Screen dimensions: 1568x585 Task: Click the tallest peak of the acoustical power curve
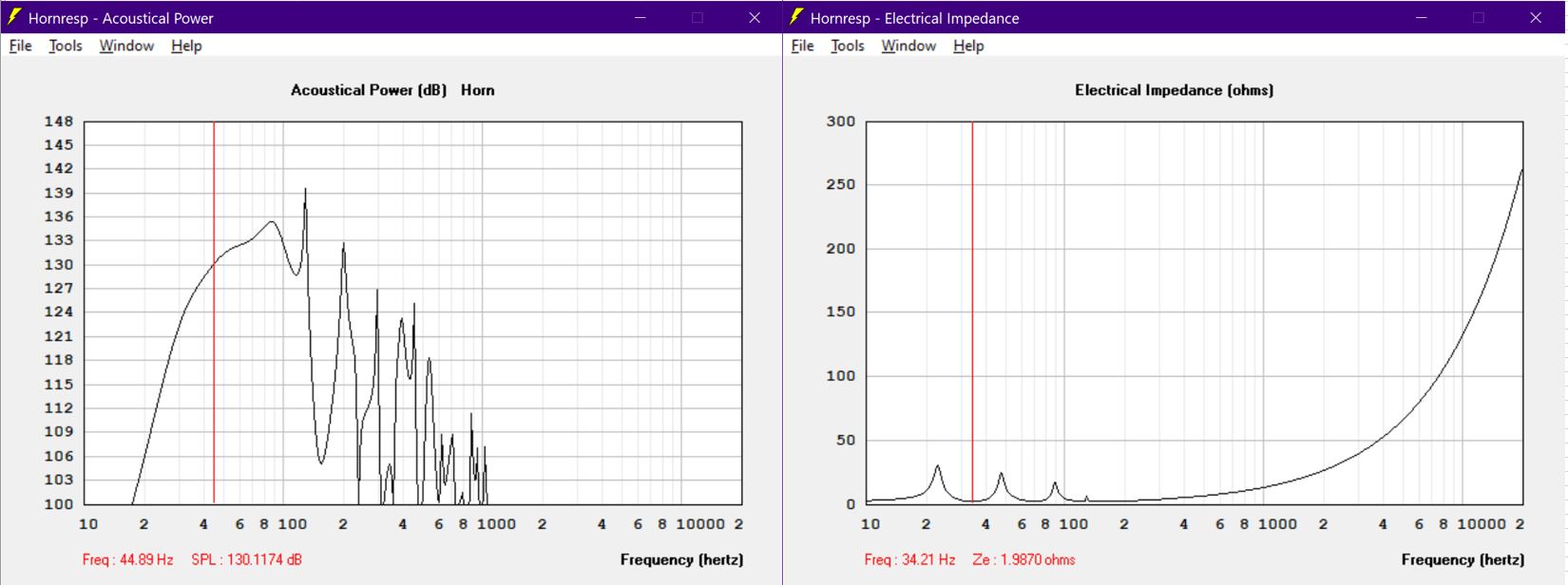pyautogui.click(x=305, y=190)
